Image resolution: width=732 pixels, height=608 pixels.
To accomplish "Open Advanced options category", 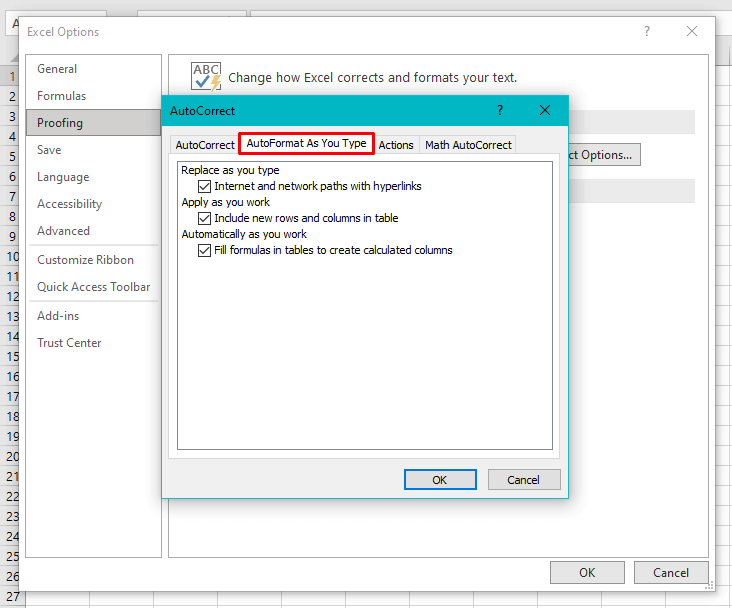I will click(93, 231).
